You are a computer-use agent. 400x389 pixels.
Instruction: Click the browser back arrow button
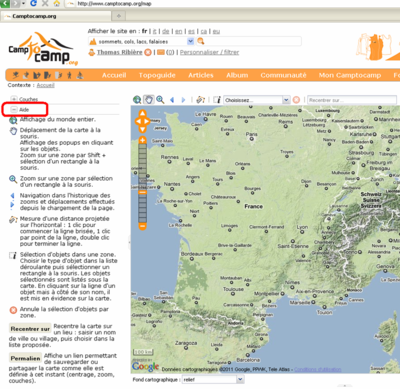[x=5, y=3]
